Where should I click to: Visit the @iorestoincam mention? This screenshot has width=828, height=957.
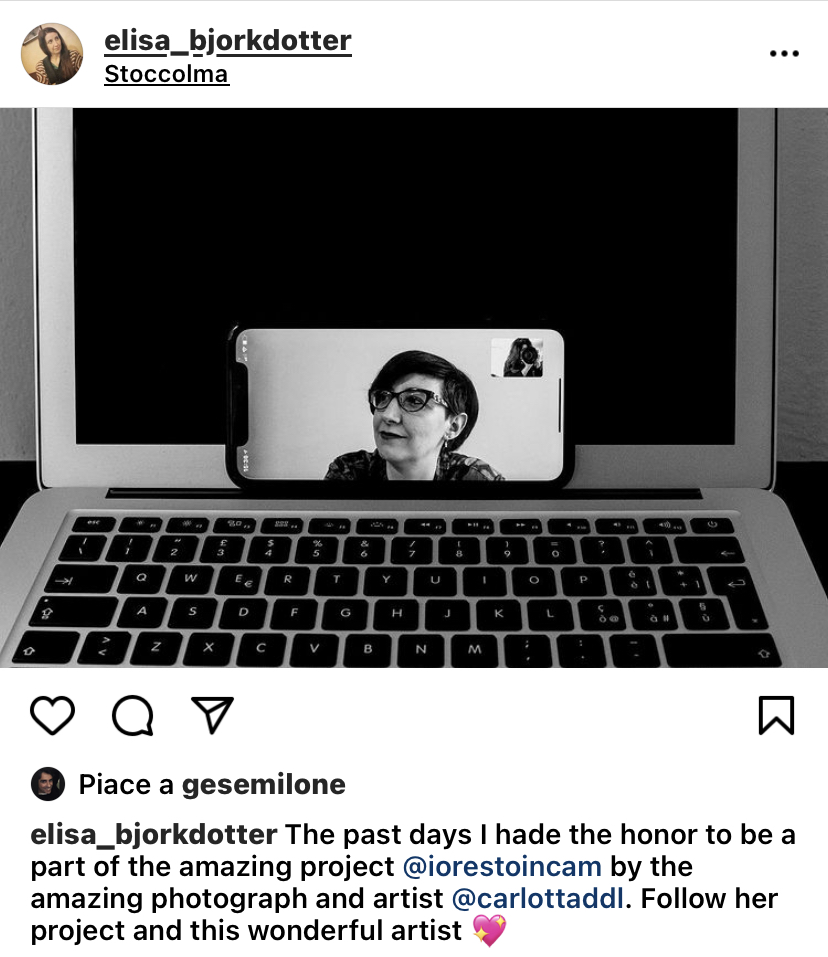(x=502, y=867)
